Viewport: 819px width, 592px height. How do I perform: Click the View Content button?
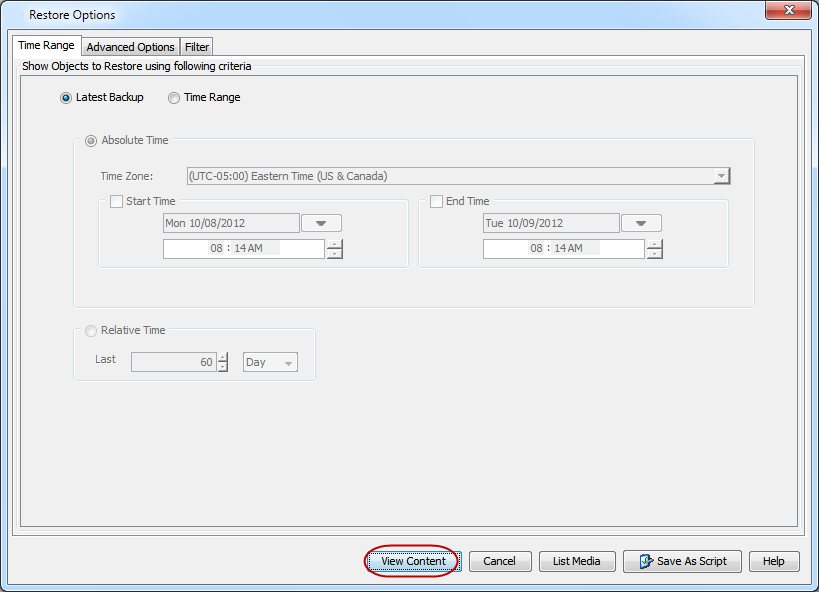411,561
